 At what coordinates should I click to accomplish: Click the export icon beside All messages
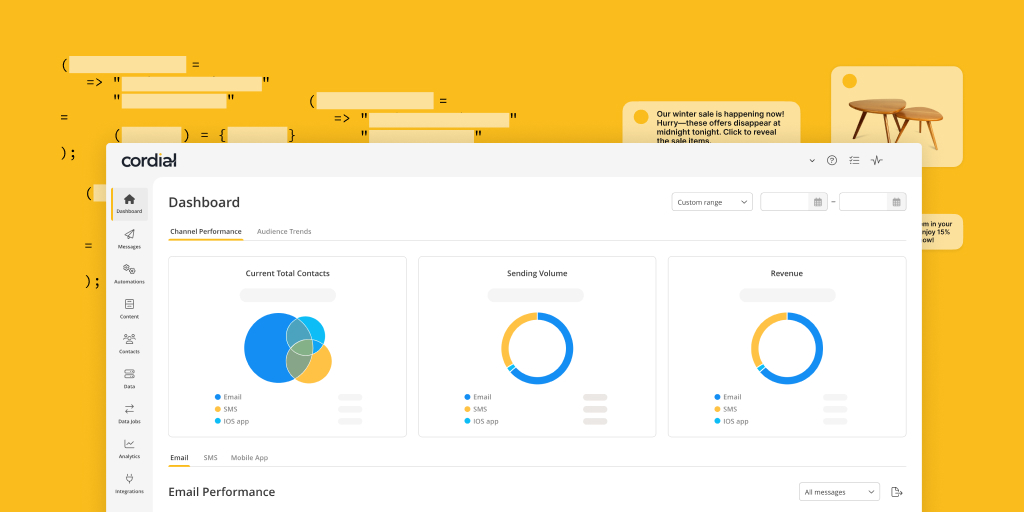click(897, 492)
